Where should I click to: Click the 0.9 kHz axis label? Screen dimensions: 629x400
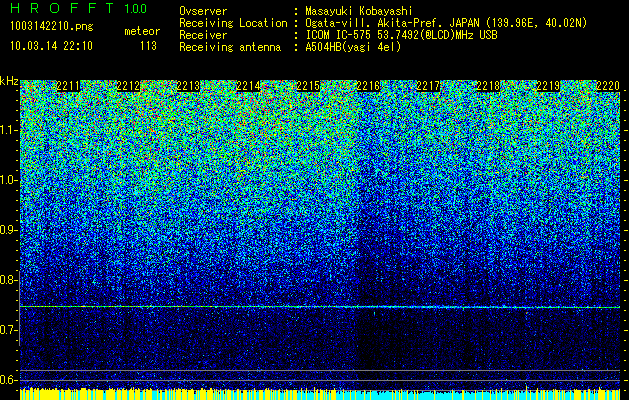point(9,230)
